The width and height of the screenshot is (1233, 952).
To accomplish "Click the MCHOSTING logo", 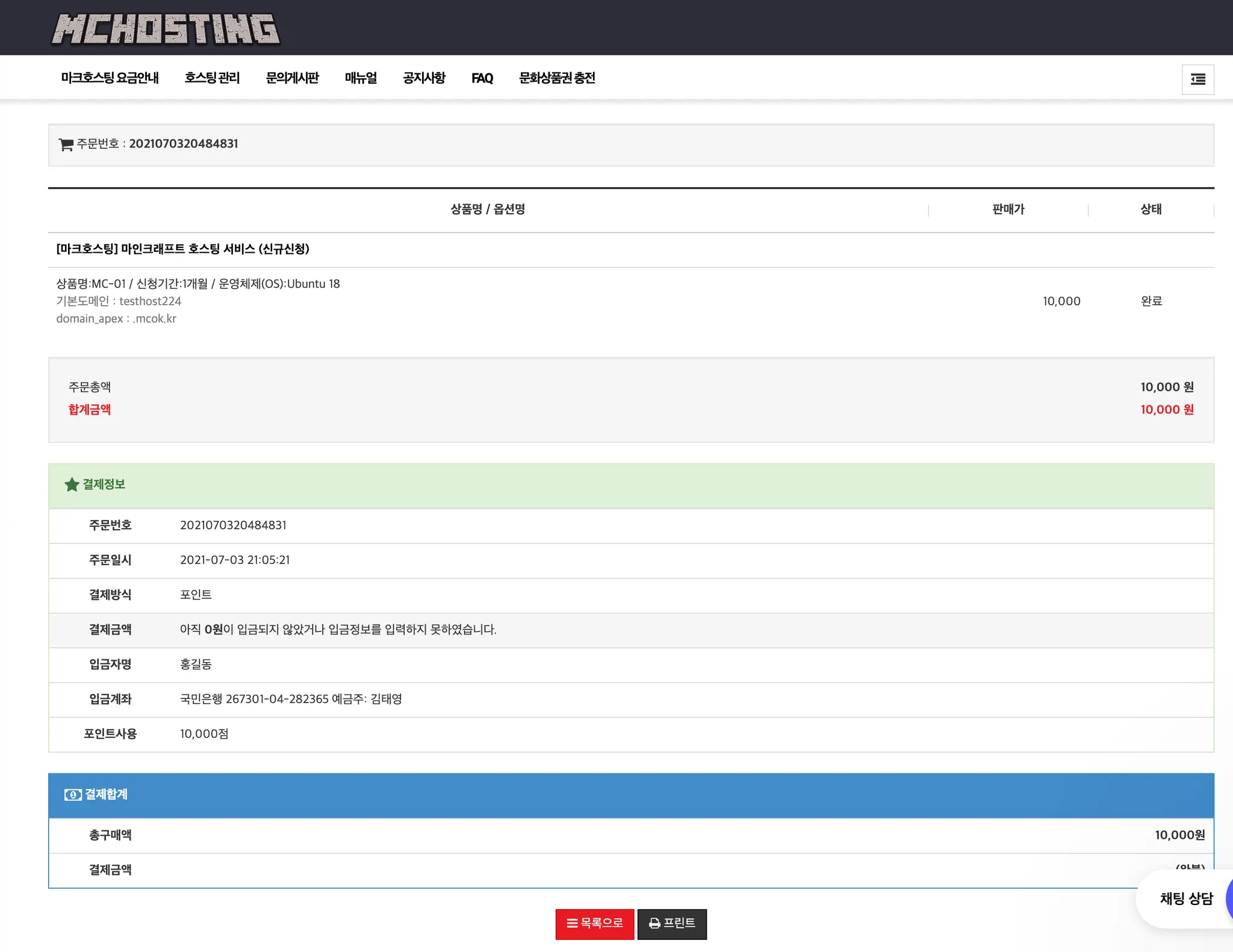I will (x=166, y=29).
